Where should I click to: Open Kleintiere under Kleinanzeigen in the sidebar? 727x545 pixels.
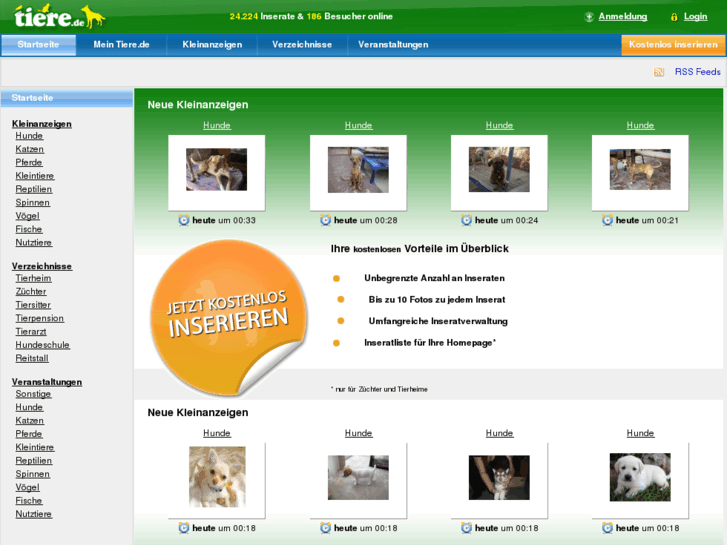click(x=35, y=176)
